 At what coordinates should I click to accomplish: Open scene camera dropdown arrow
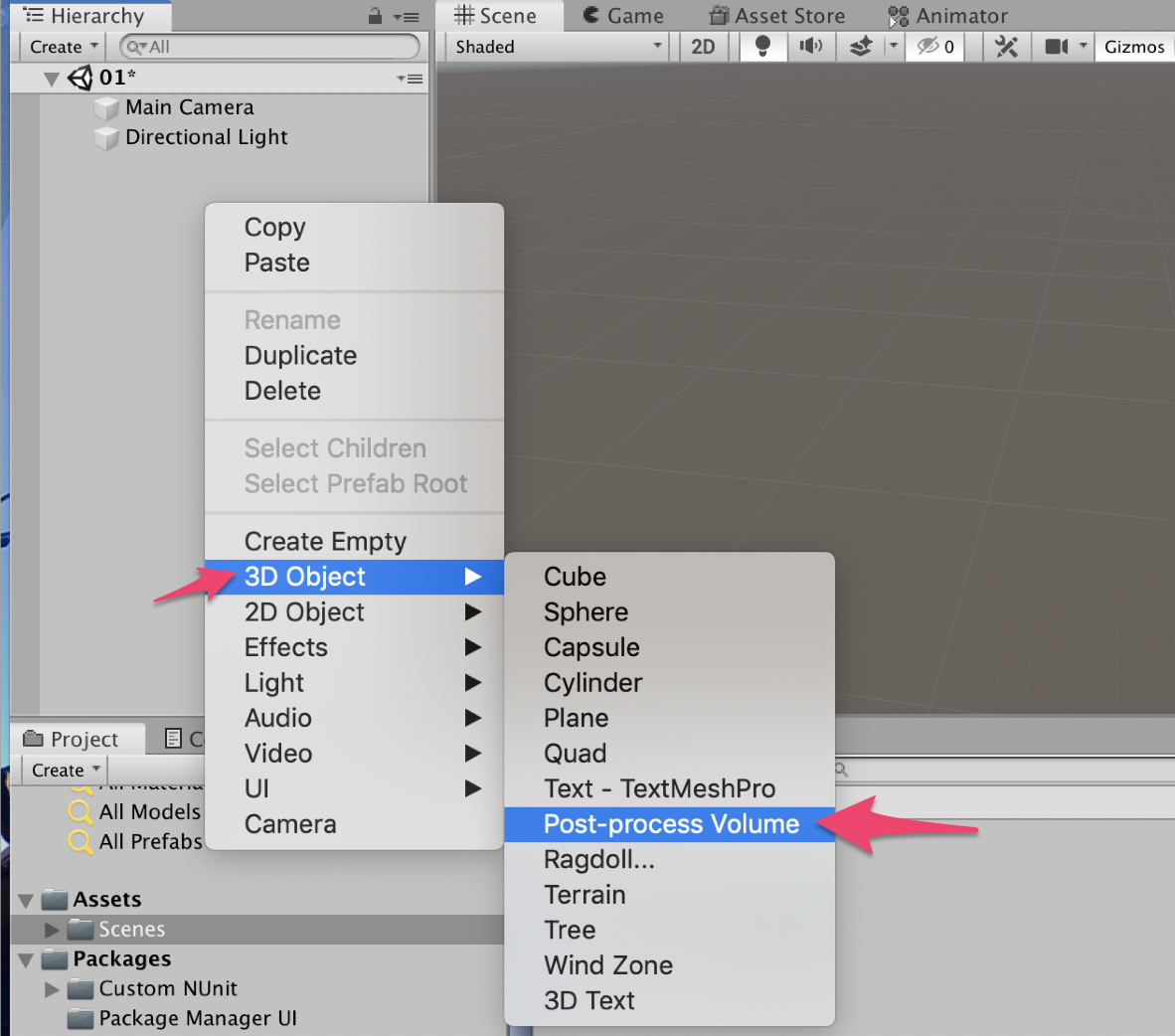[1084, 47]
